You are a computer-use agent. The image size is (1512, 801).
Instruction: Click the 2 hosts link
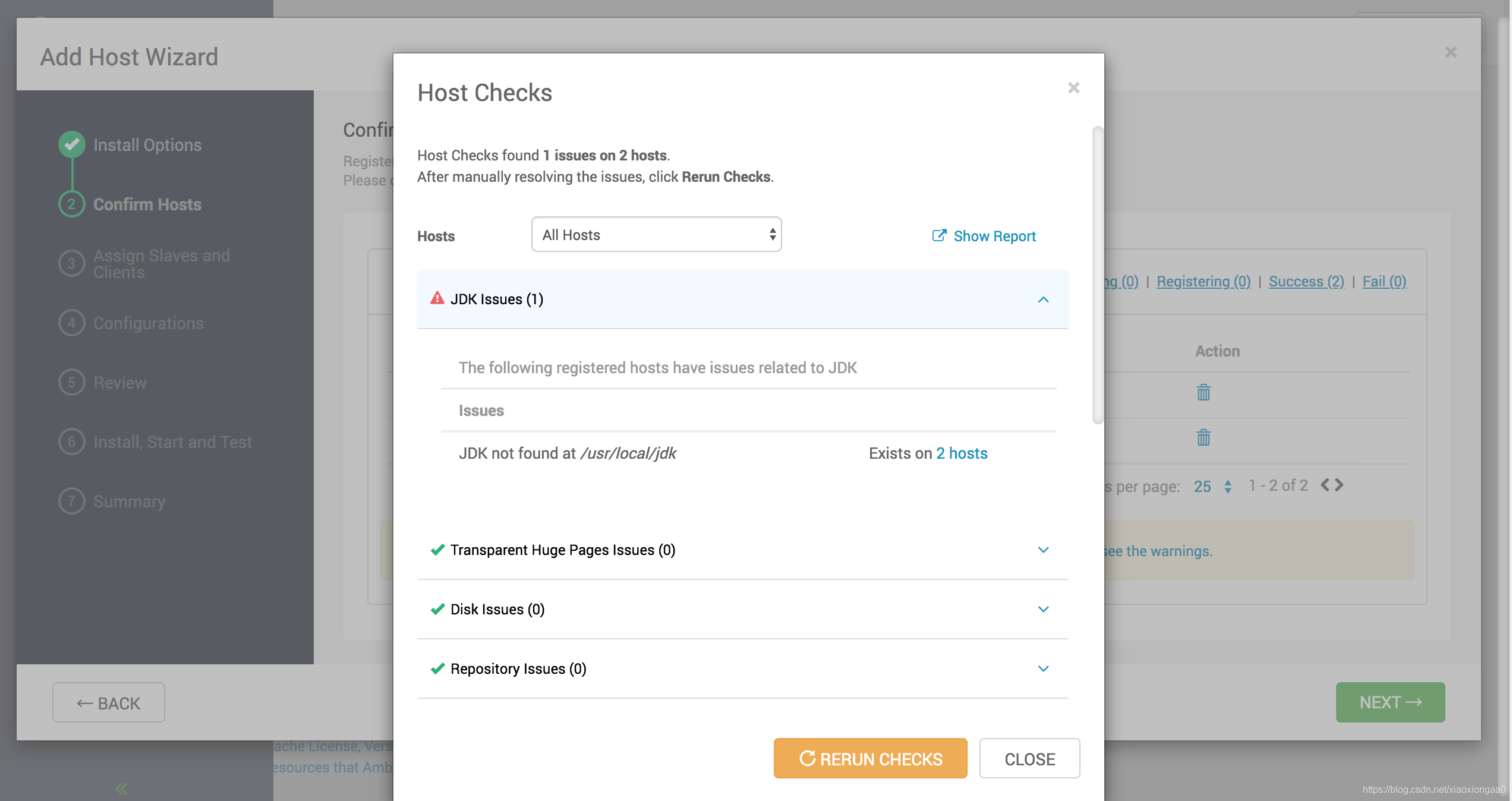[962, 453]
